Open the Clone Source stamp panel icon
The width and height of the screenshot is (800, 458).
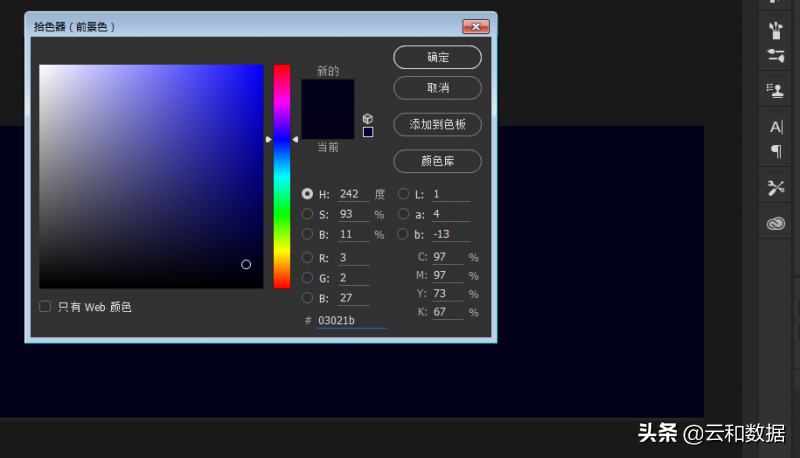pos(775,90)
